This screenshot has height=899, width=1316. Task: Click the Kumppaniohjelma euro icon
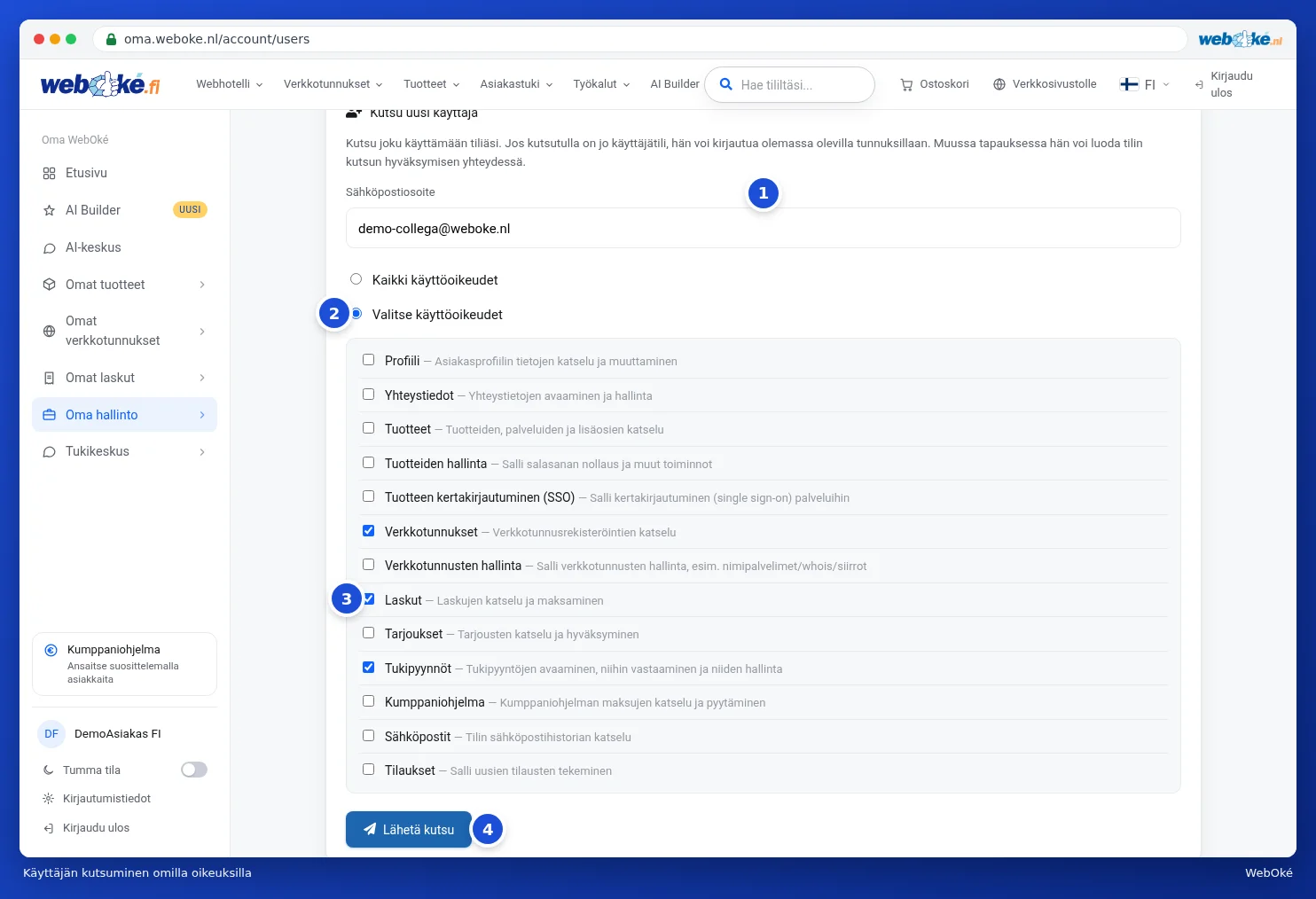tap(51, 650)
